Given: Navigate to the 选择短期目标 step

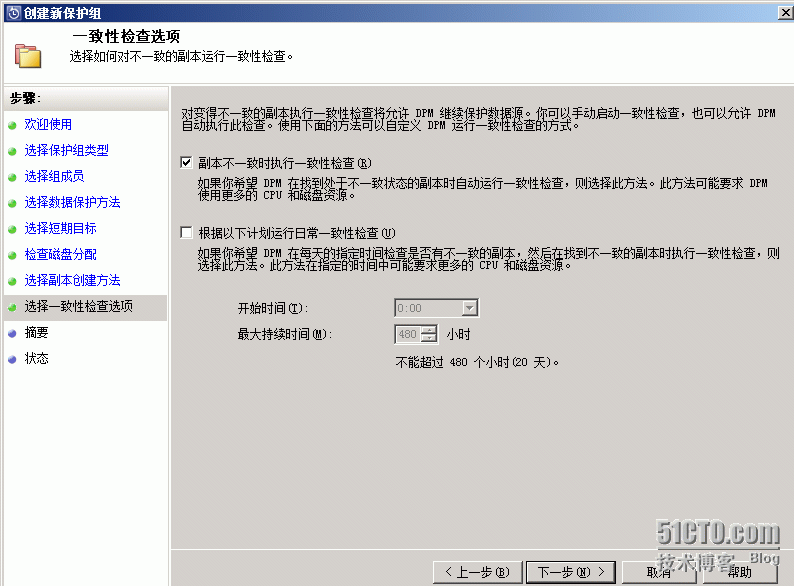Looking at the screenshot, I should point(60,228).
